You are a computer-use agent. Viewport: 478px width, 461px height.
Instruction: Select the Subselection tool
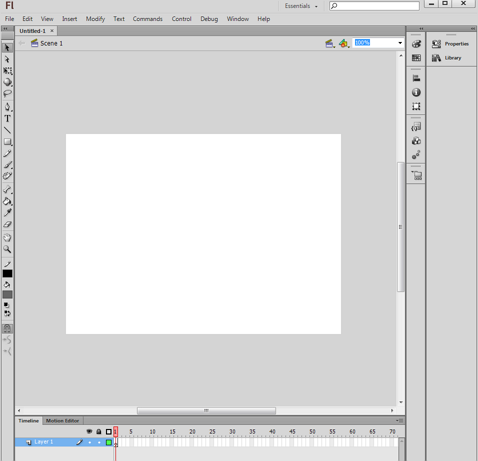point(7,59)
